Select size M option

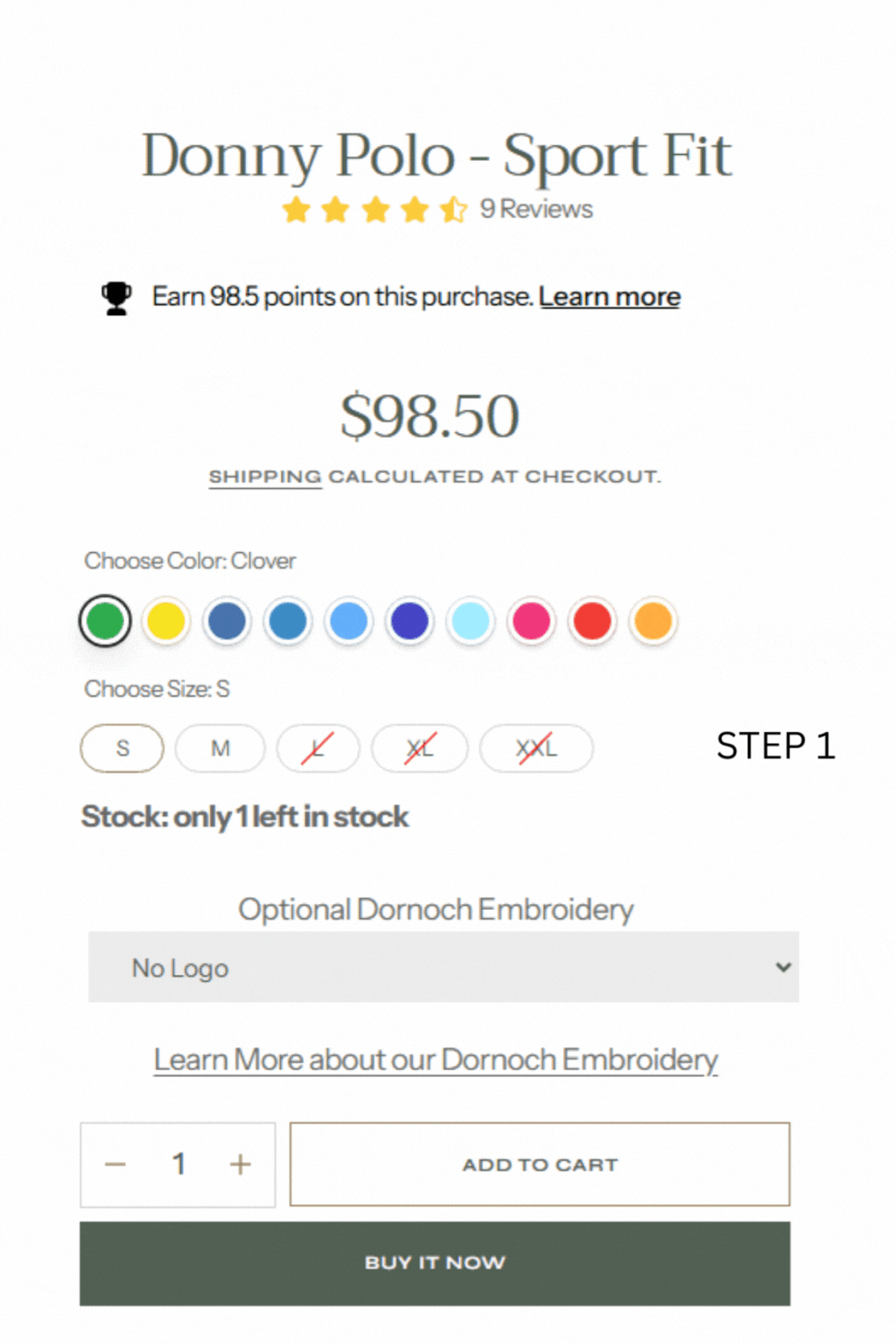tap(220, 748)
